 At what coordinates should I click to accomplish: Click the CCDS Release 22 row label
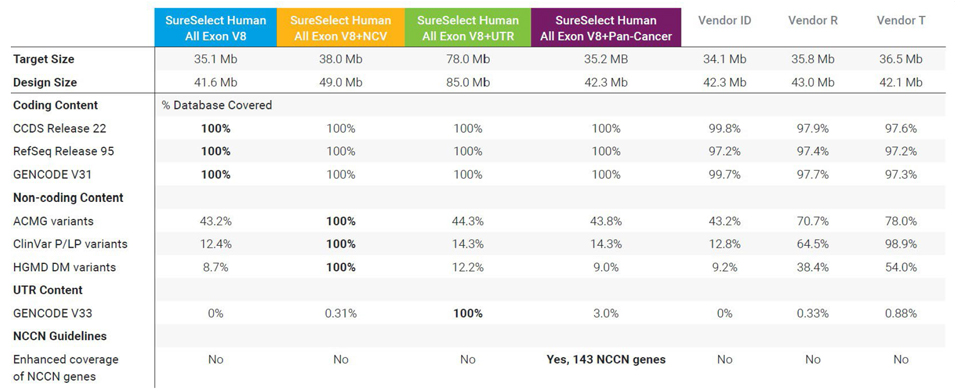click(x=59, y=129)
